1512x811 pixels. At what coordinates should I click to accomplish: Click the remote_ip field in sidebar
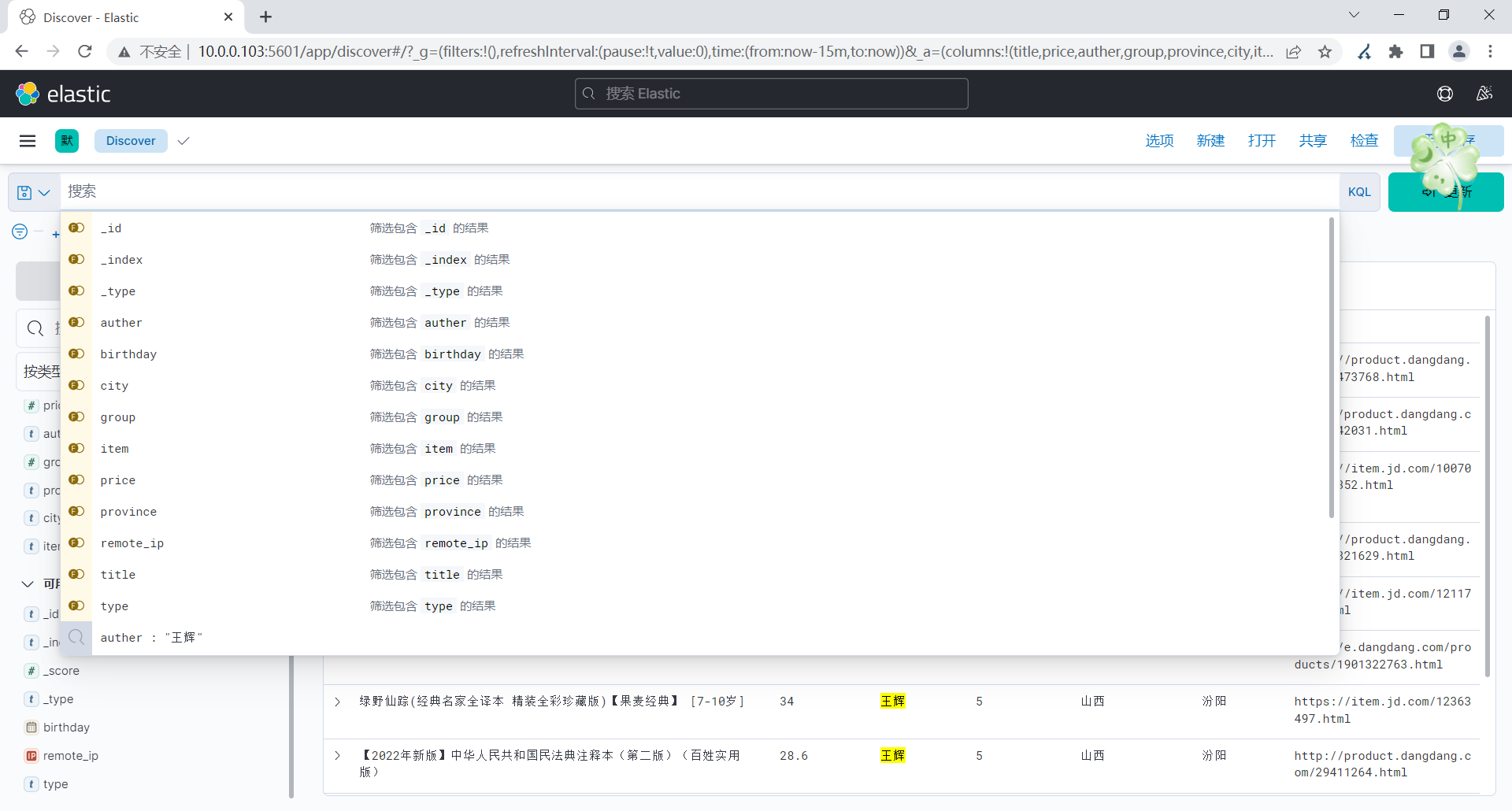[x=71, y=756]
